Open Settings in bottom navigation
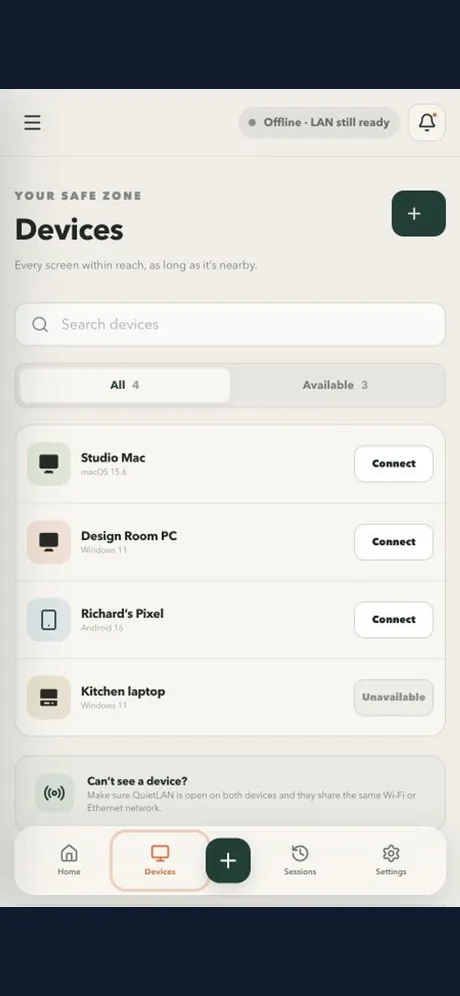Viewport: 460px width, 996px height. point(391,861)
